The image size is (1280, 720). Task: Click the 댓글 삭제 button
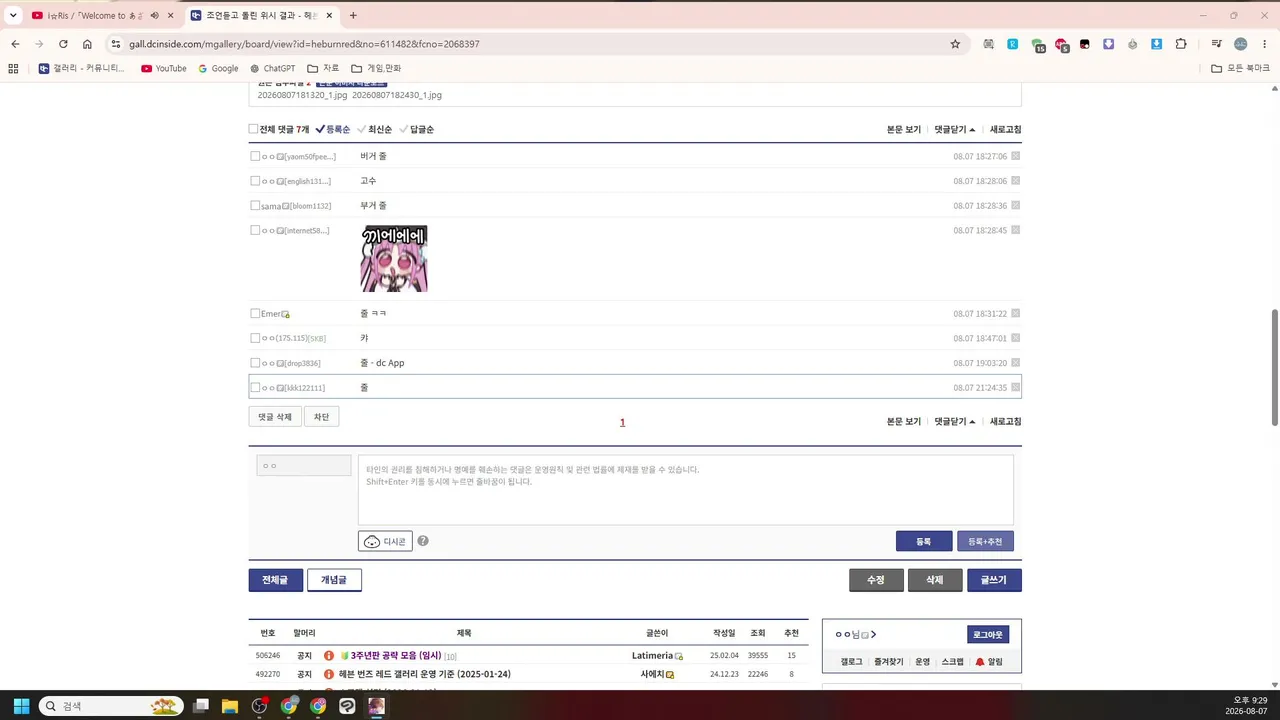point(275,417)
